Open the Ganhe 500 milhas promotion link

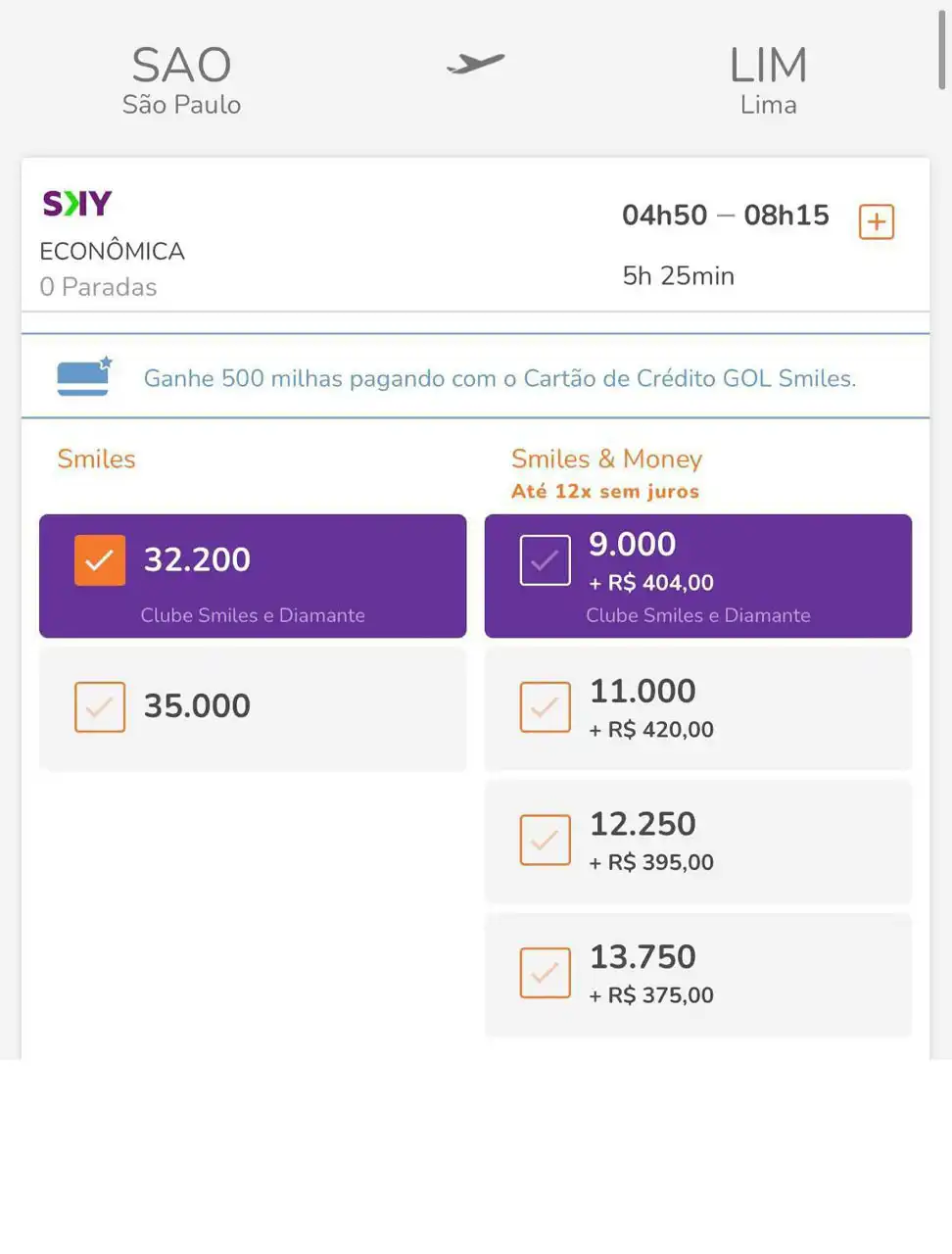[500, 378]
